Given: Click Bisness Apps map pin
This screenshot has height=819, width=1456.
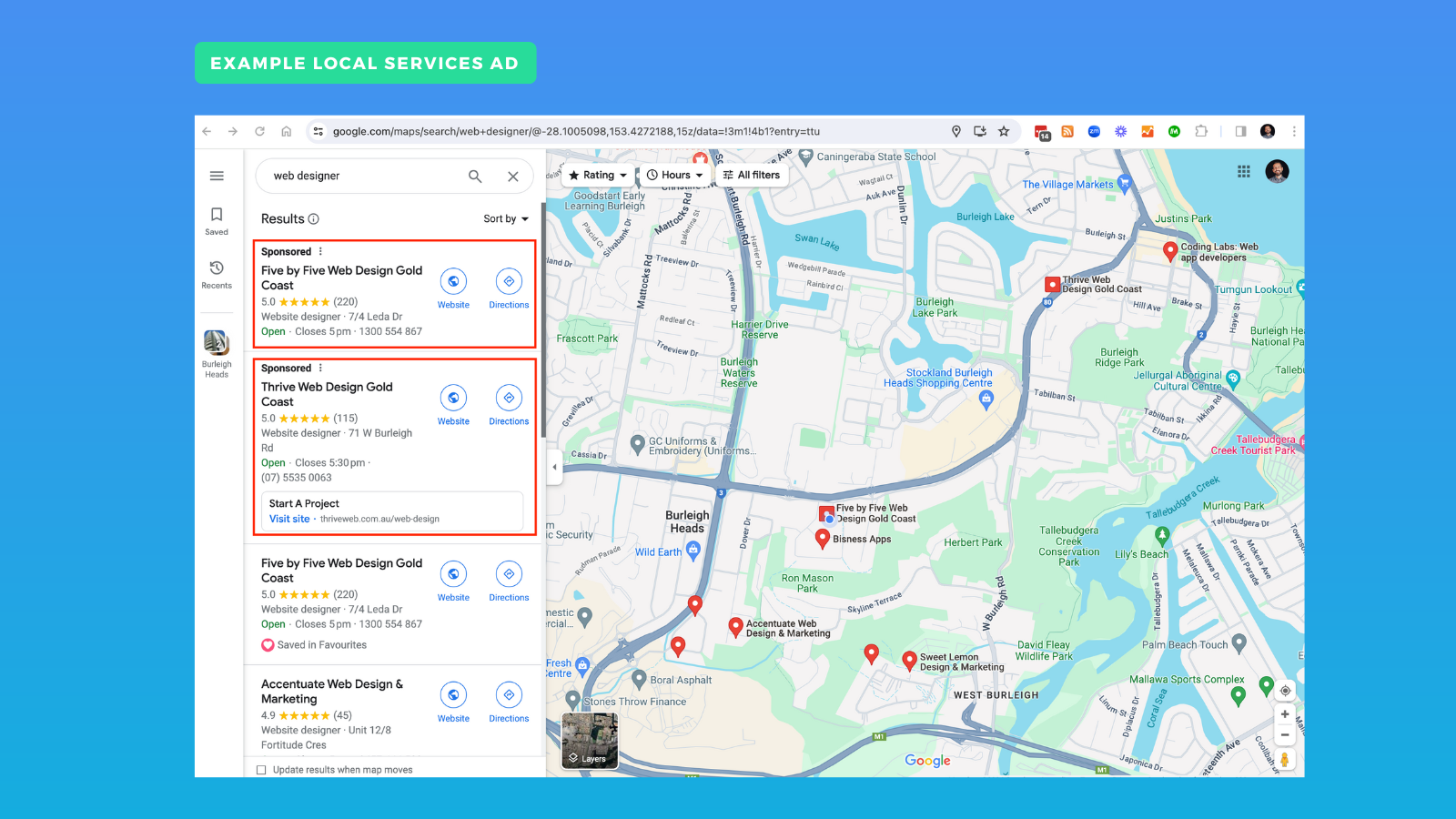Looking at the screenshot, I should [823, 538].
